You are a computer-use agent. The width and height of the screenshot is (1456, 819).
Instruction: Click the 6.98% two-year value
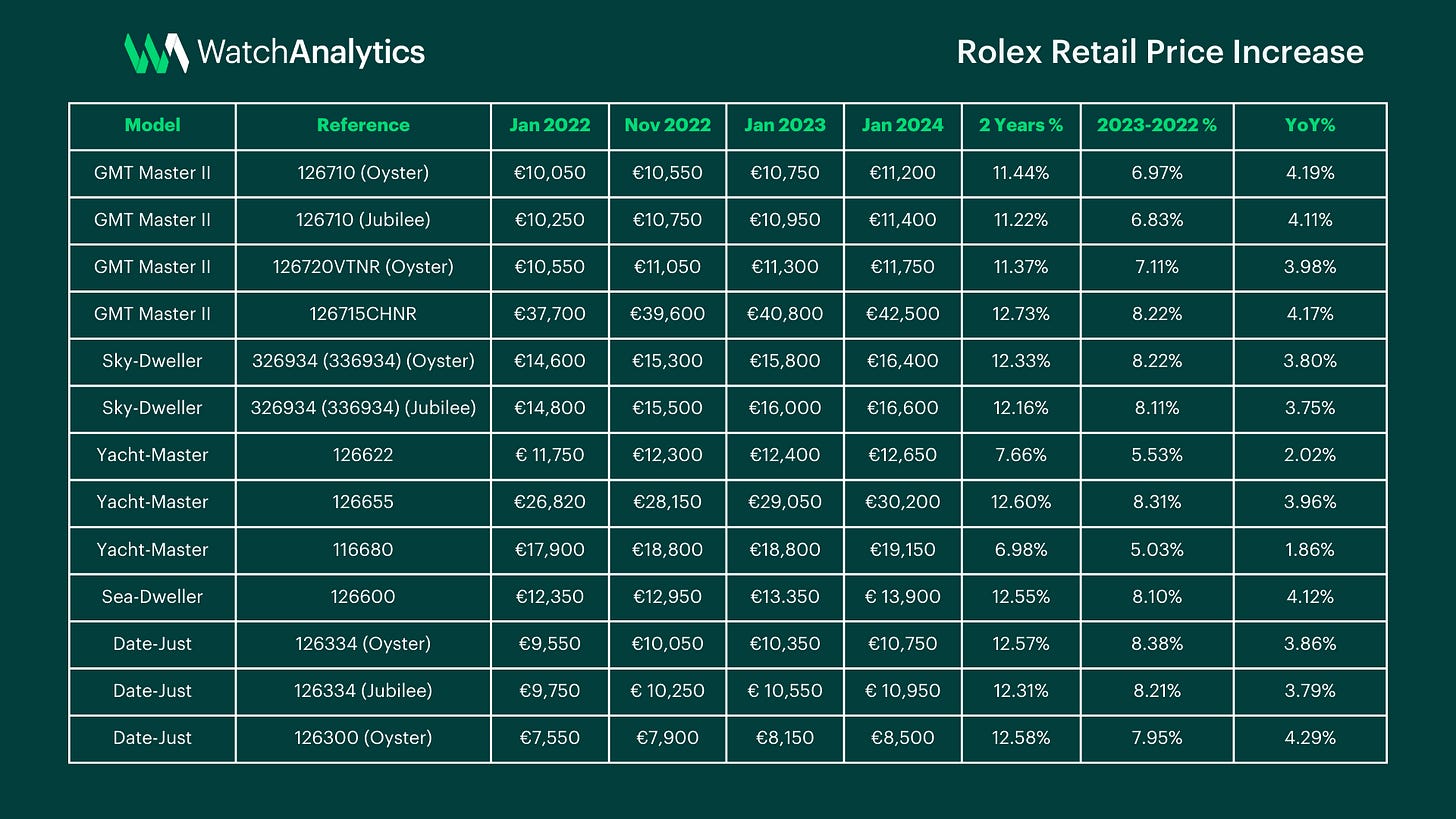(1021, 549)
